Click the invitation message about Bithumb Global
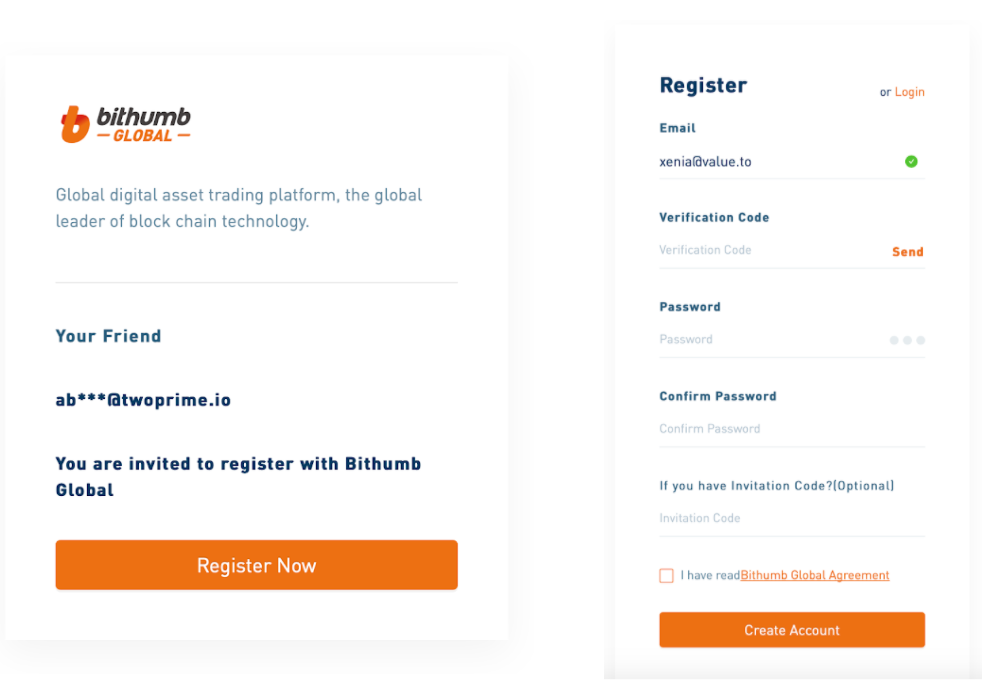 (238, 476)
